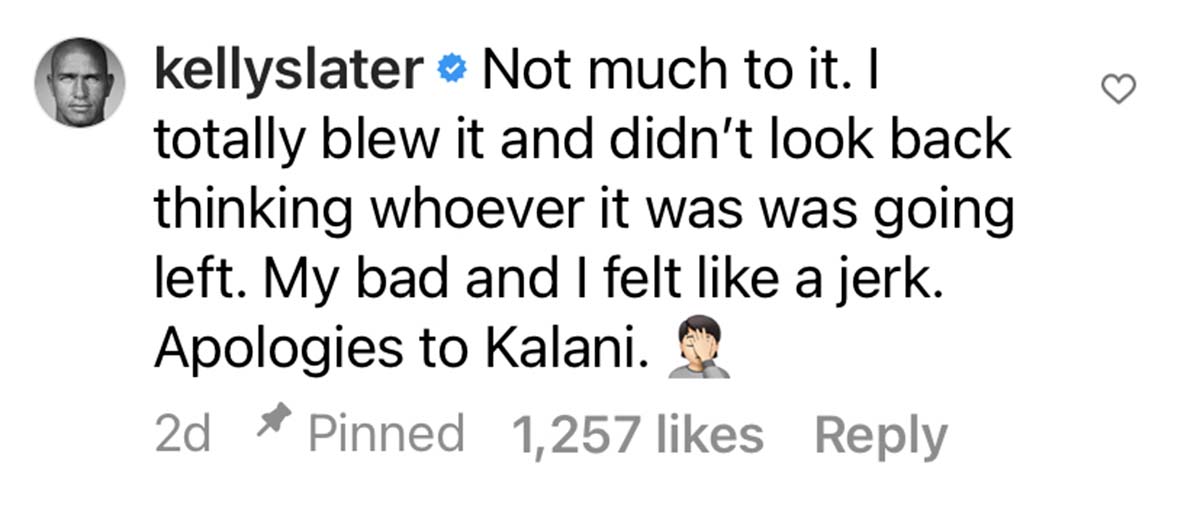Image resolution: width=1200 pixels, height=512 pixels.
Task: Reply to kellyslater's comment
Action: [x=880, y=435]
